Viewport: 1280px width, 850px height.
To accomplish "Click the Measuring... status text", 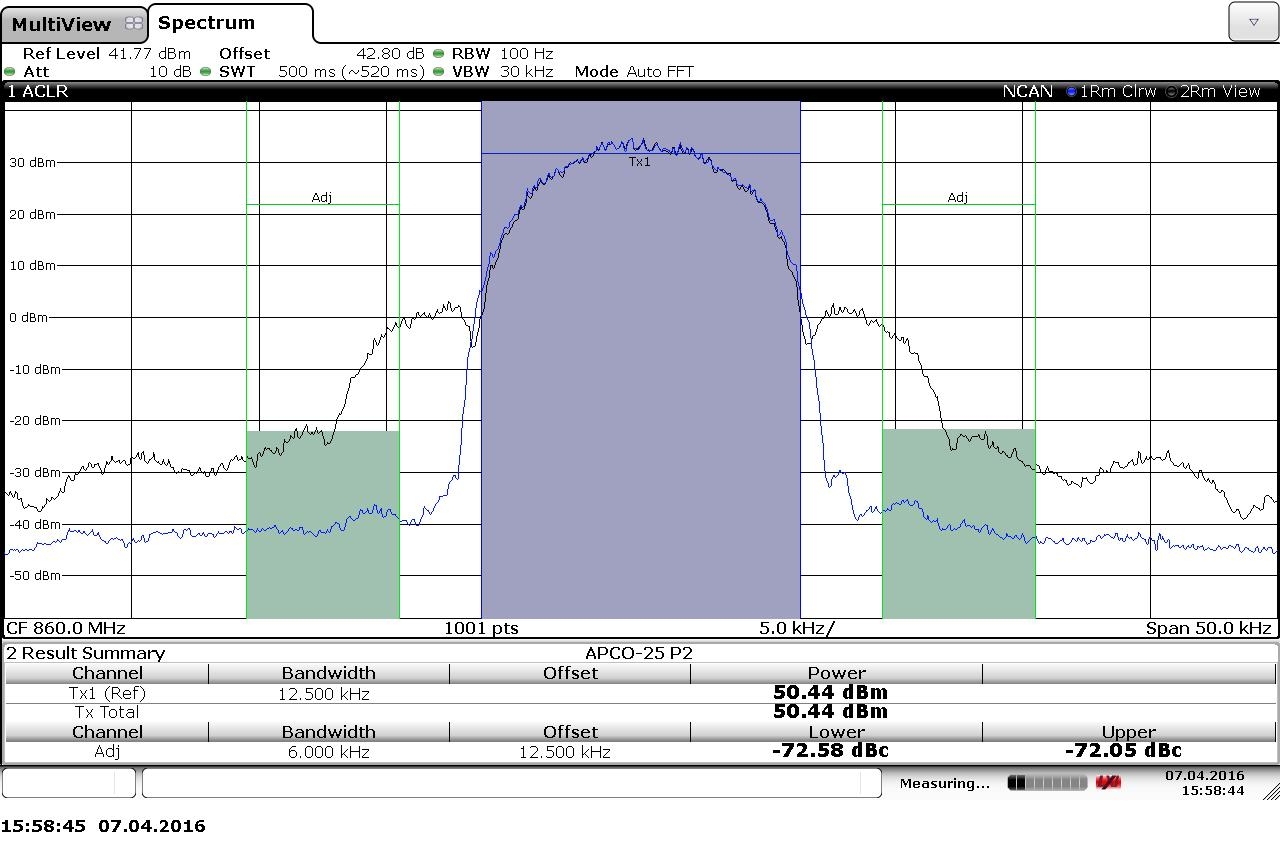I will point(944,783).
